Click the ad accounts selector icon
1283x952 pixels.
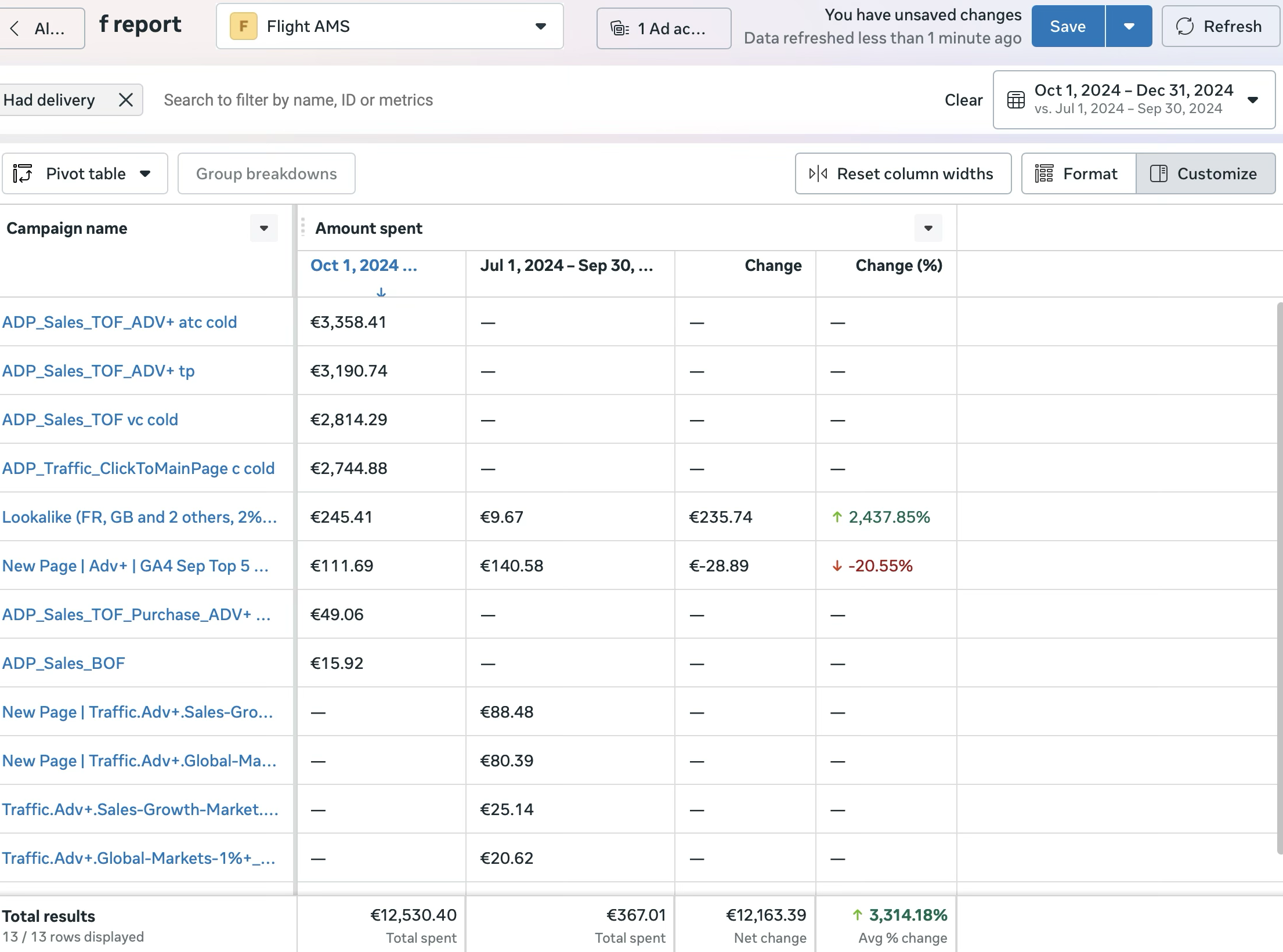pos(620,28)
